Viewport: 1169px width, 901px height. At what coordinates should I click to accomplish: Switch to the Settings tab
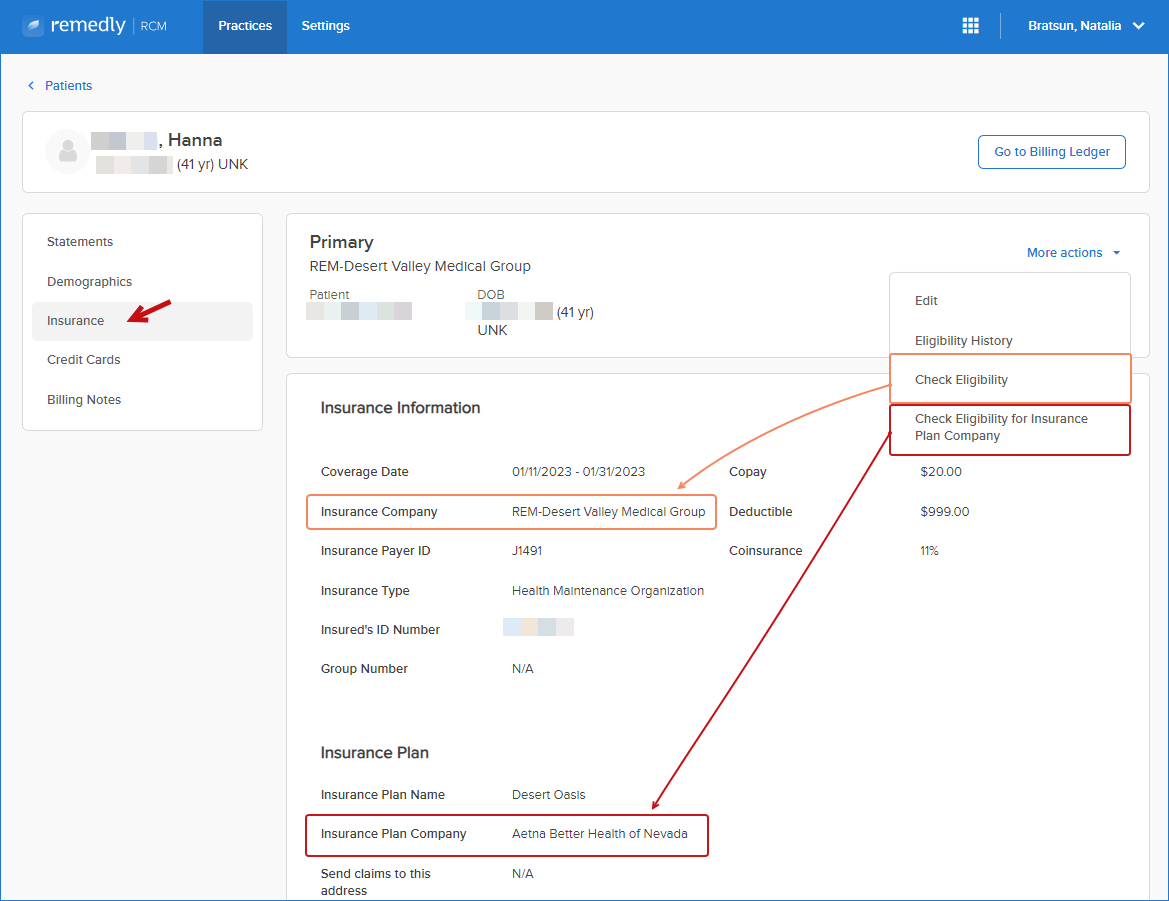point(325,26)
